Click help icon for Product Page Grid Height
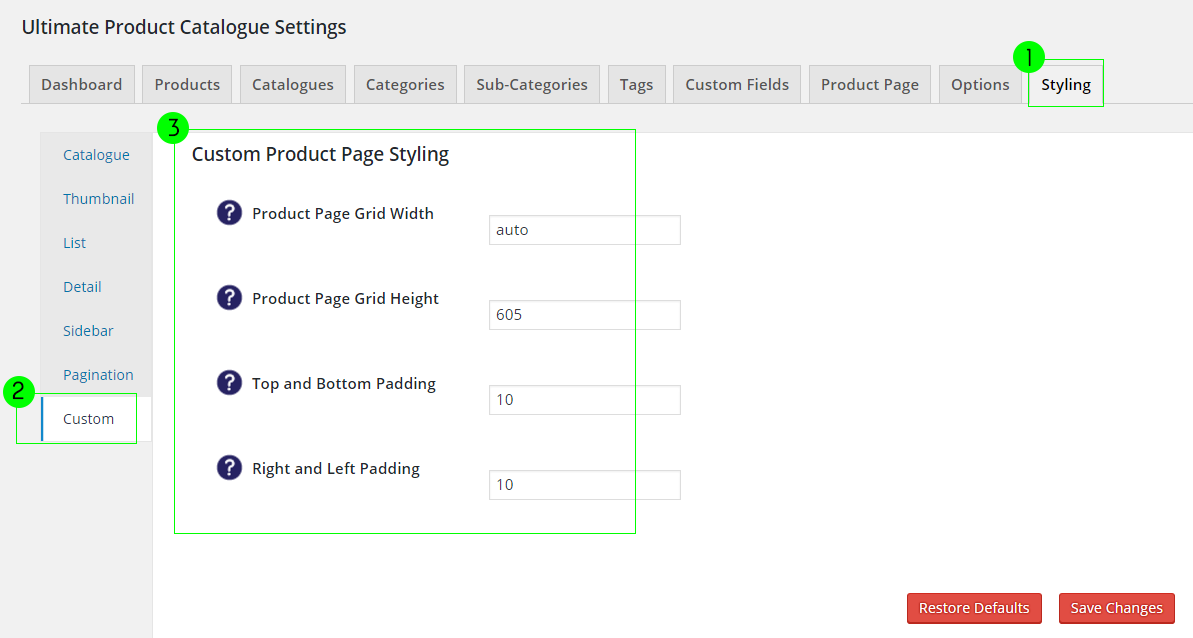Viewport: 1193px width, 638px height. (x=229, y=298)
